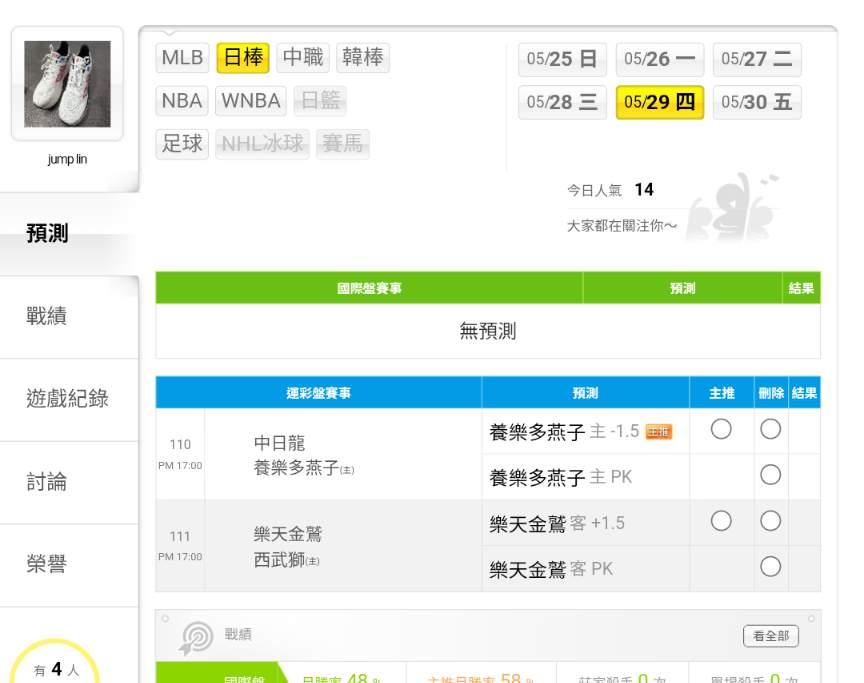Viewport: 864px width, 683px height.
Task: Switch to the 韓棒 league
Action: click(x=362, y=58)
